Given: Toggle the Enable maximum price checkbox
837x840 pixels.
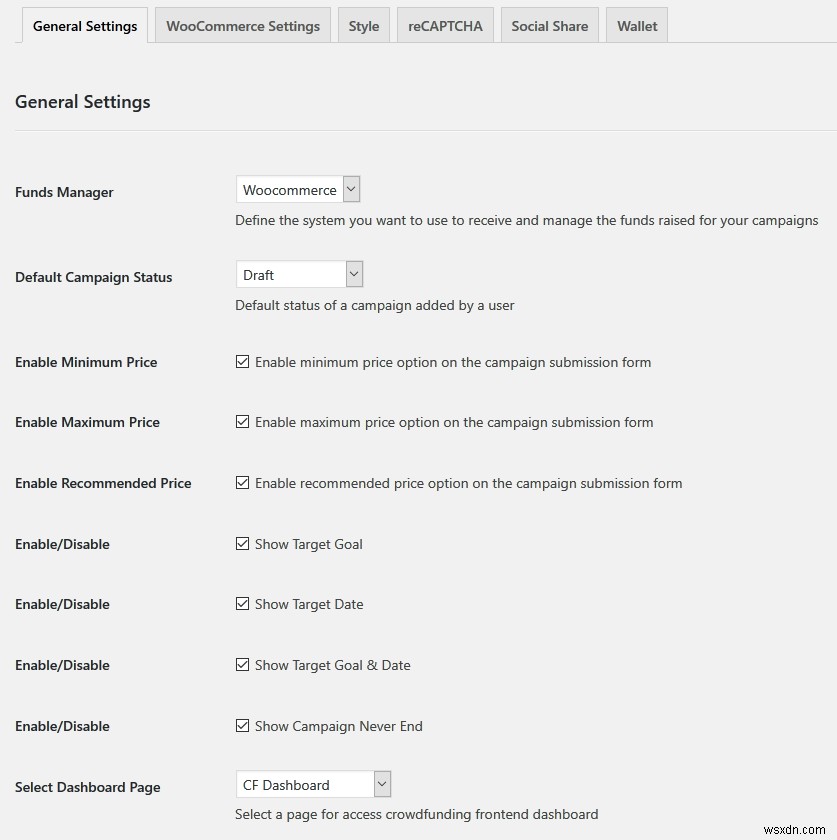Looking at the screenshot, I should (242, 422).
